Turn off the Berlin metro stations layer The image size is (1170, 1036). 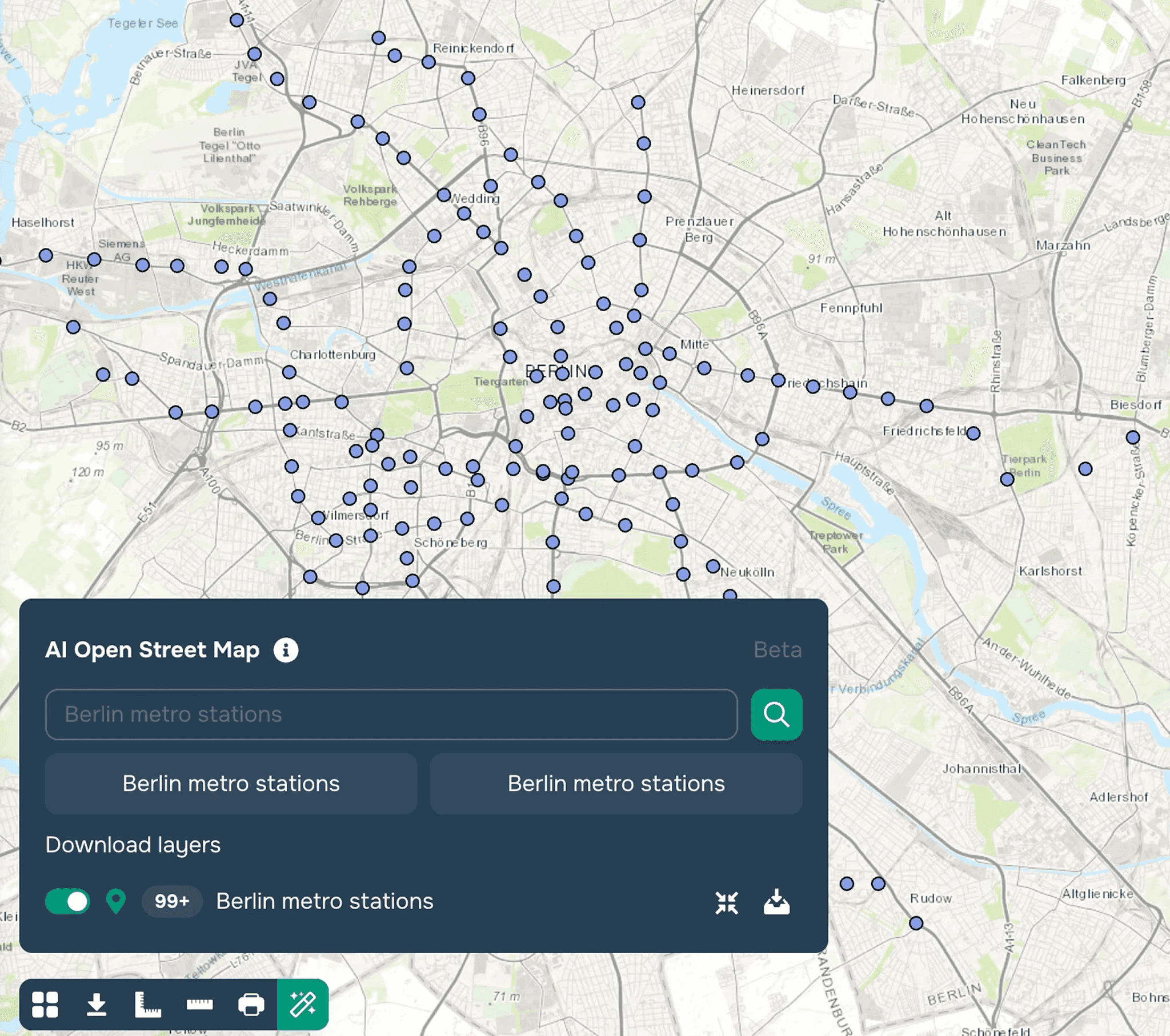click(67, 901)
